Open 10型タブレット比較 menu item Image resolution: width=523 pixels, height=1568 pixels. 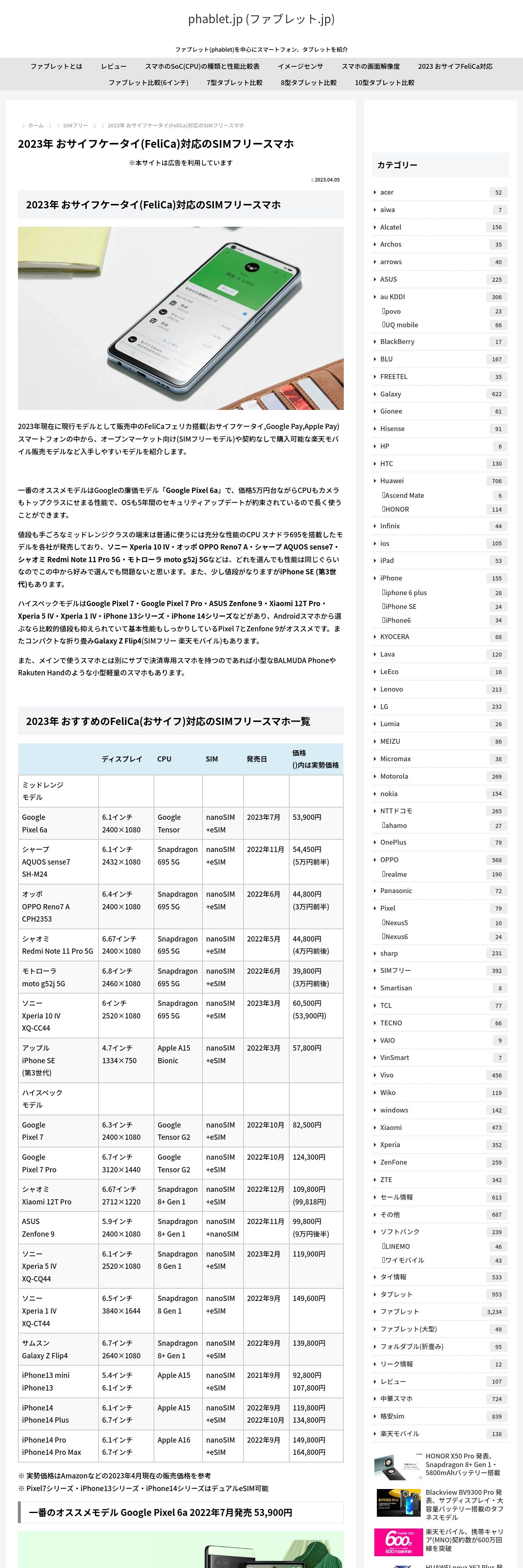[385, 83]
